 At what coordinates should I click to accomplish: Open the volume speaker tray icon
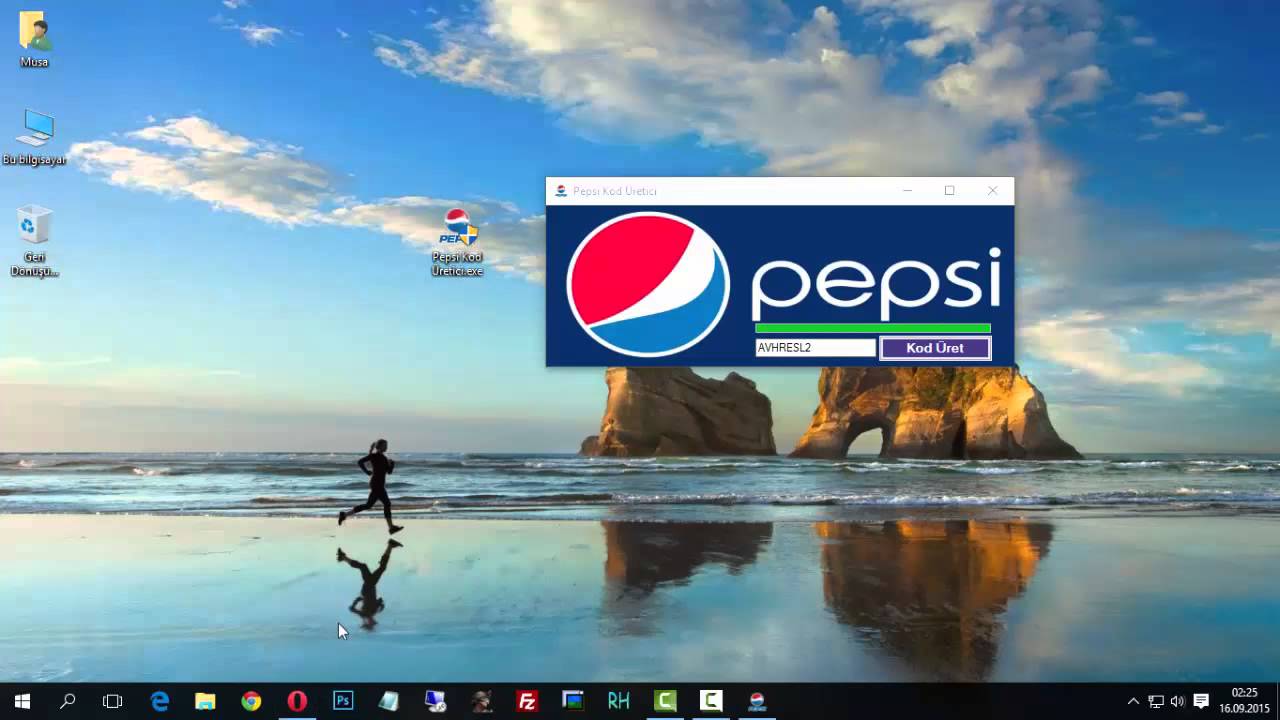[1177, 701]
